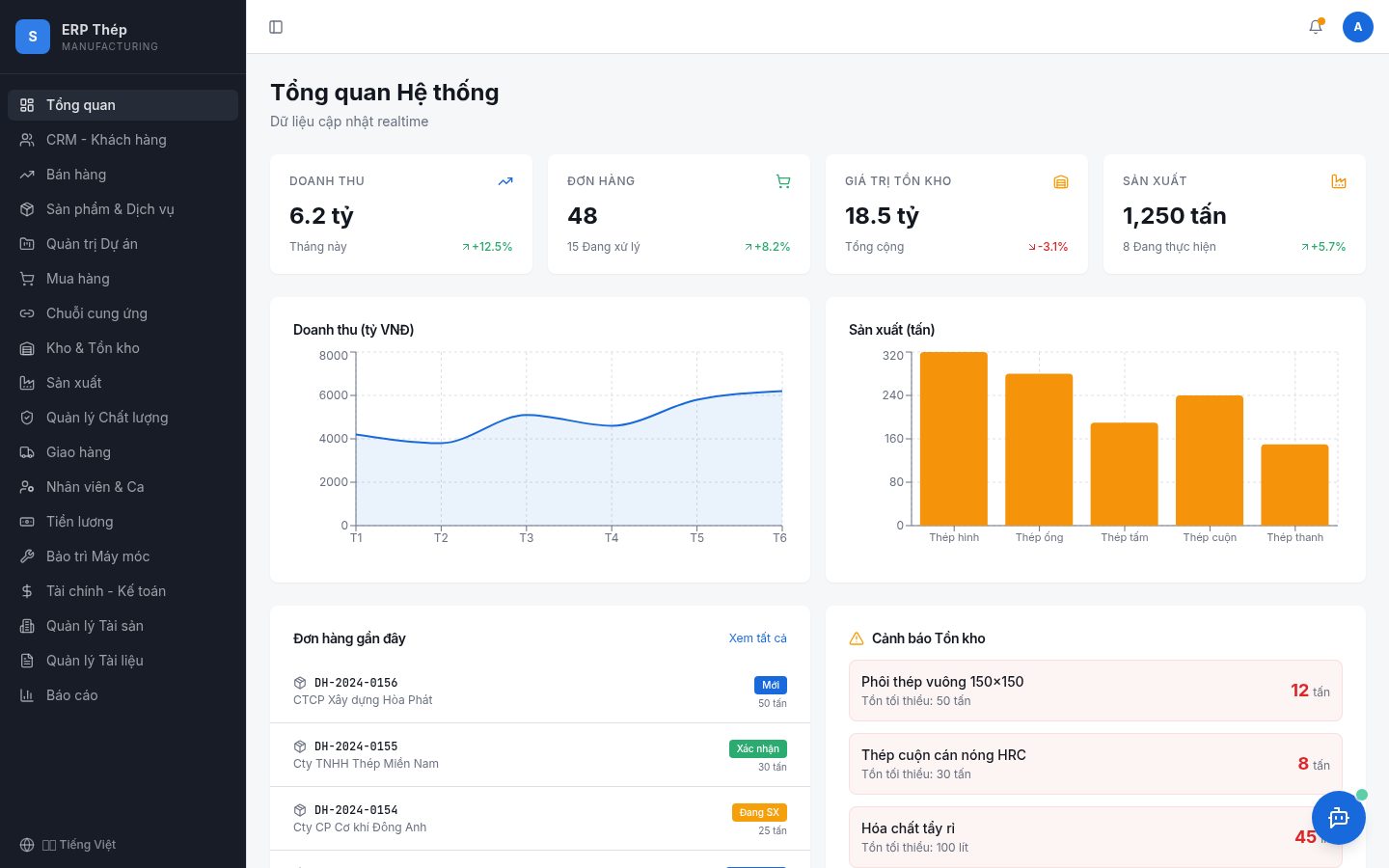Select the 1,250 tấn production value
1389x868 pixels.
click(1175, 216)
